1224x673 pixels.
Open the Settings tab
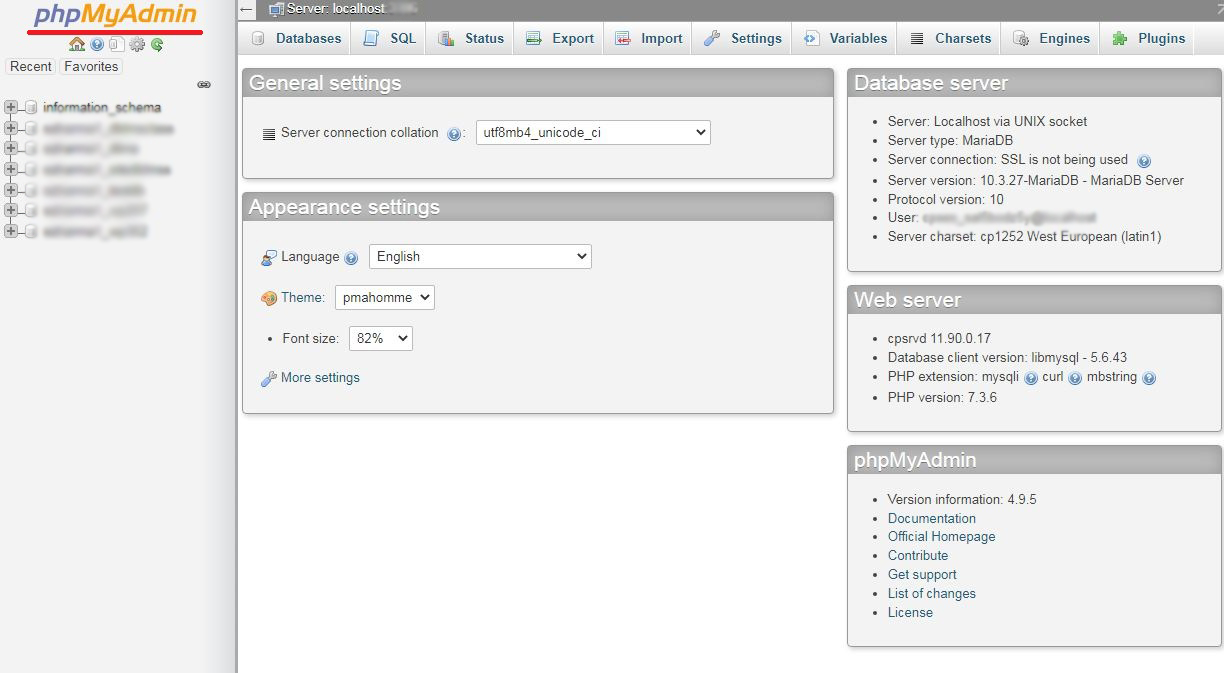(x=743, y=38)
